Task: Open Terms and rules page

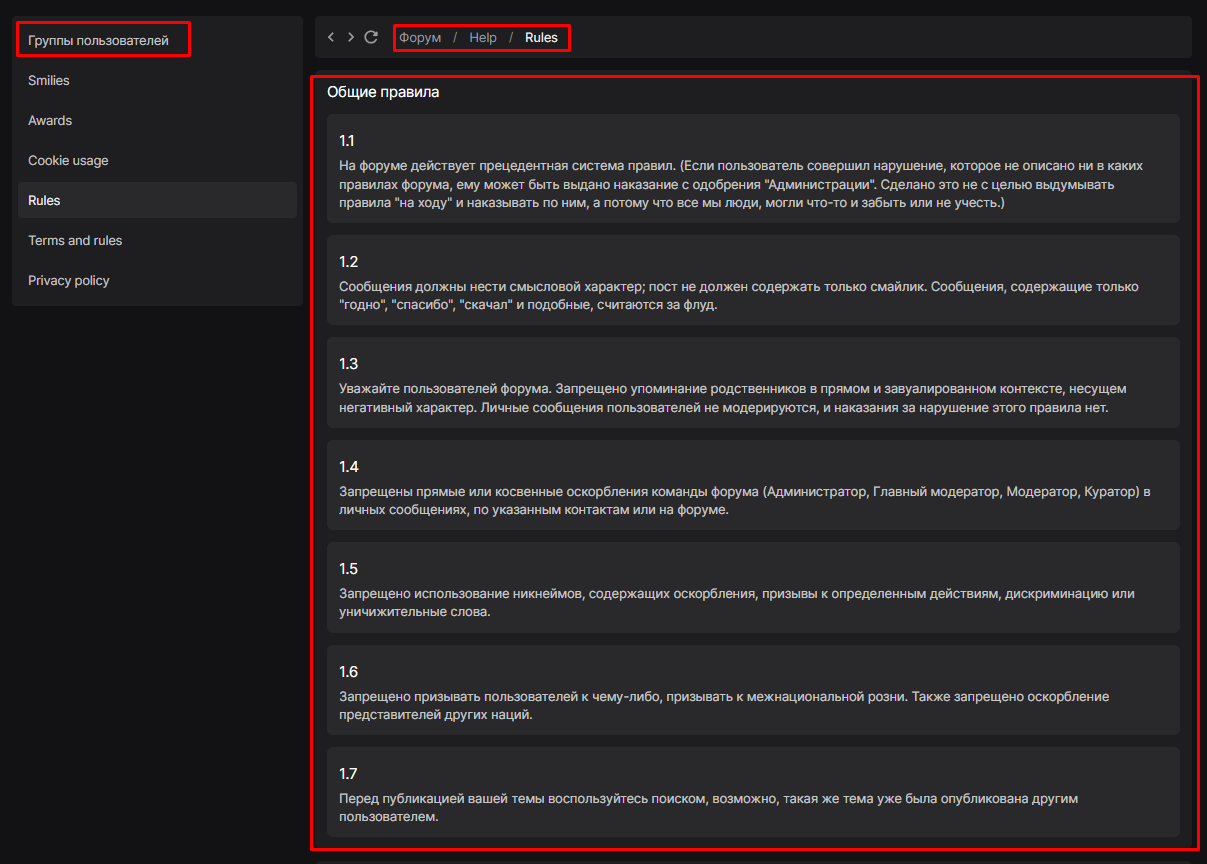Action: pyautogui.click(x=75, y=241)
